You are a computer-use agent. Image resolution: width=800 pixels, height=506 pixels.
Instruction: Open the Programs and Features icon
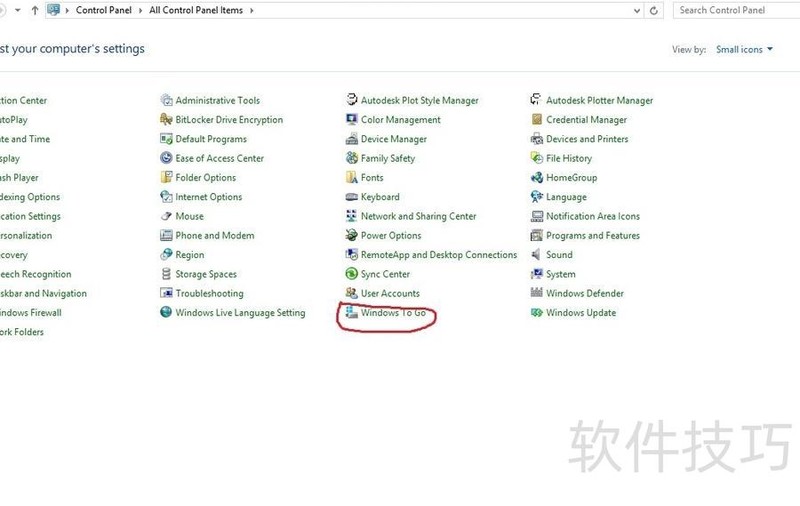point(536,236)
